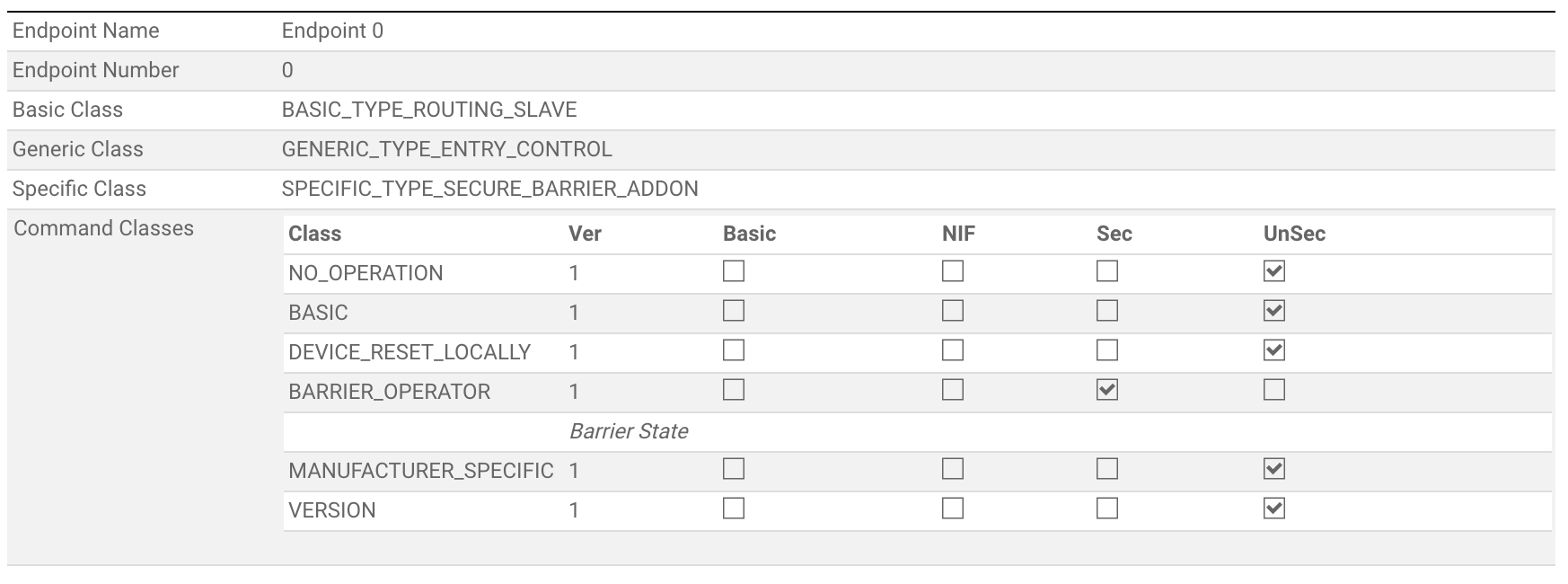The width and height of the screenshot is (1568, 584).
Task: Click the GENERIC_TYPE_ENTRY_CONTROL value
Action: tap(446, 149)
